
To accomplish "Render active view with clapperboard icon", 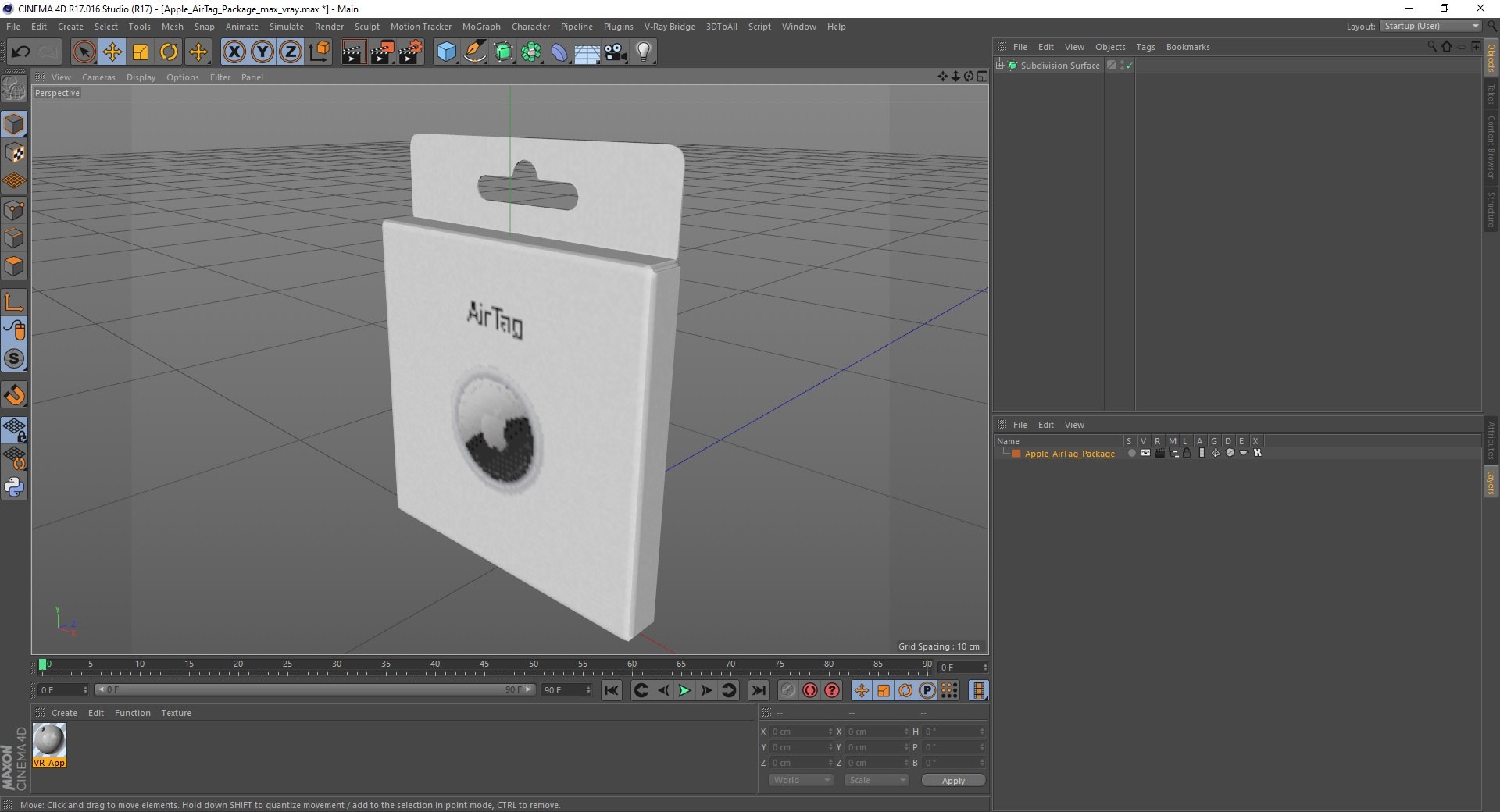I will 353,52.
